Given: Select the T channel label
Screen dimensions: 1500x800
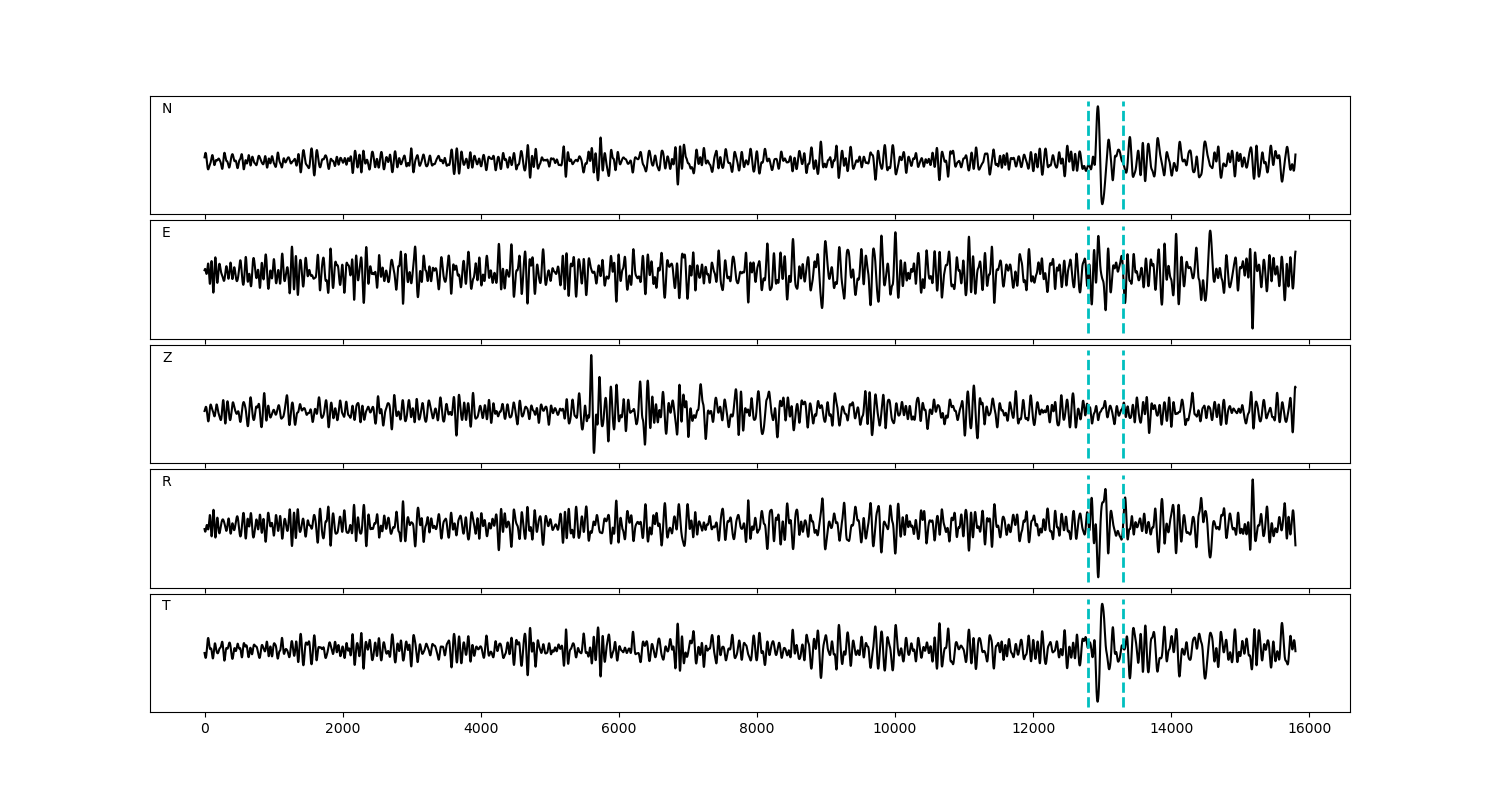Looking at the screenshot, I should coord(166,606).
